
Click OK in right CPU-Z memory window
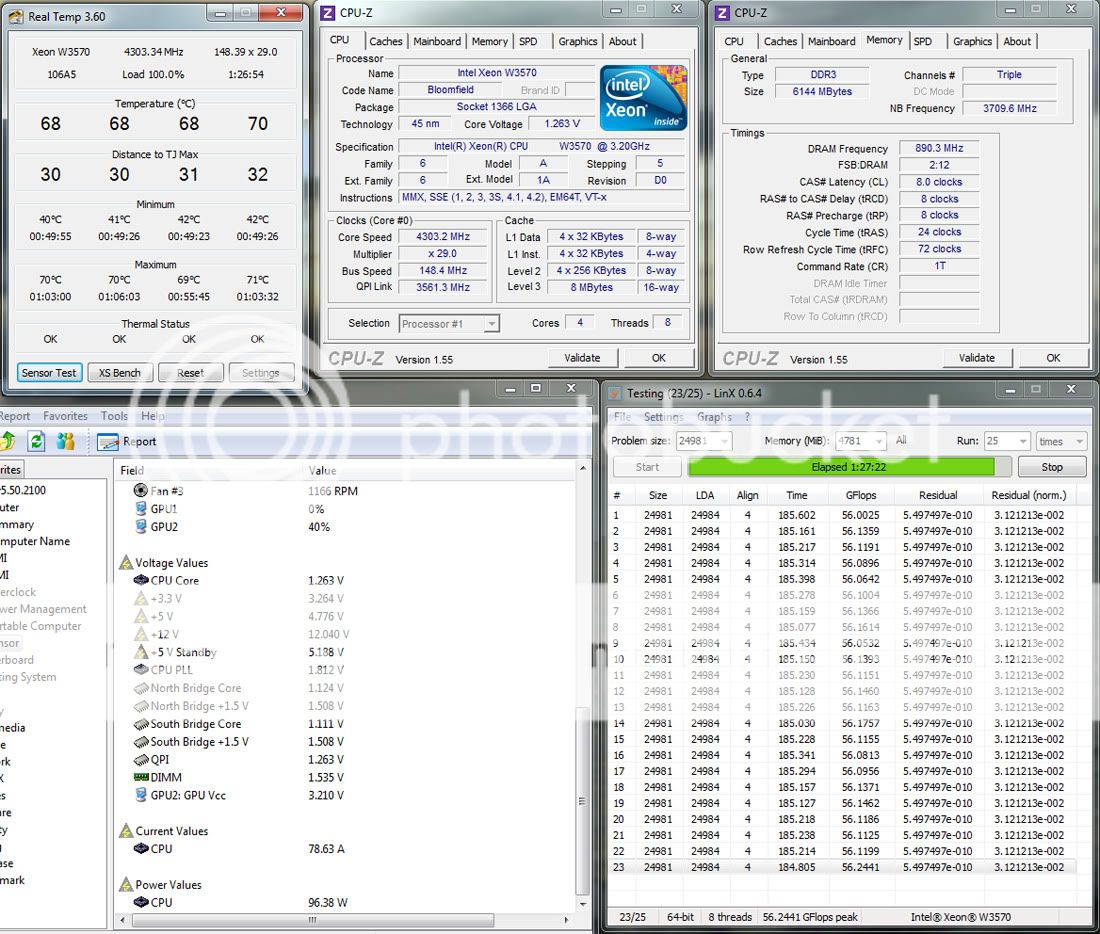[1054, 358]
